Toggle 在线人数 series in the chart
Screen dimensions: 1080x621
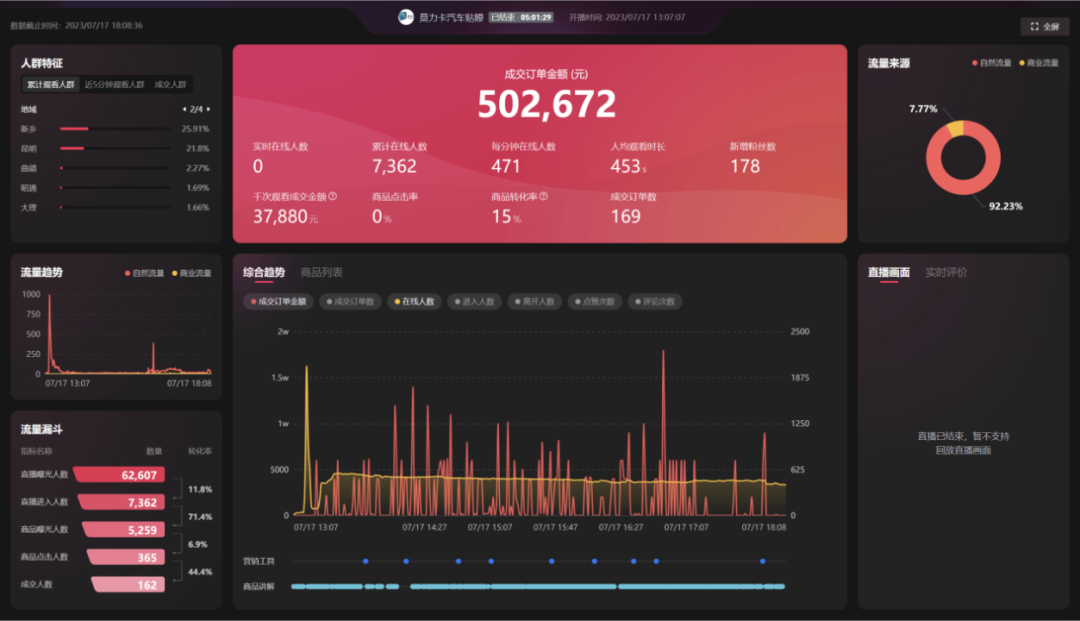(x=415, y=301)
